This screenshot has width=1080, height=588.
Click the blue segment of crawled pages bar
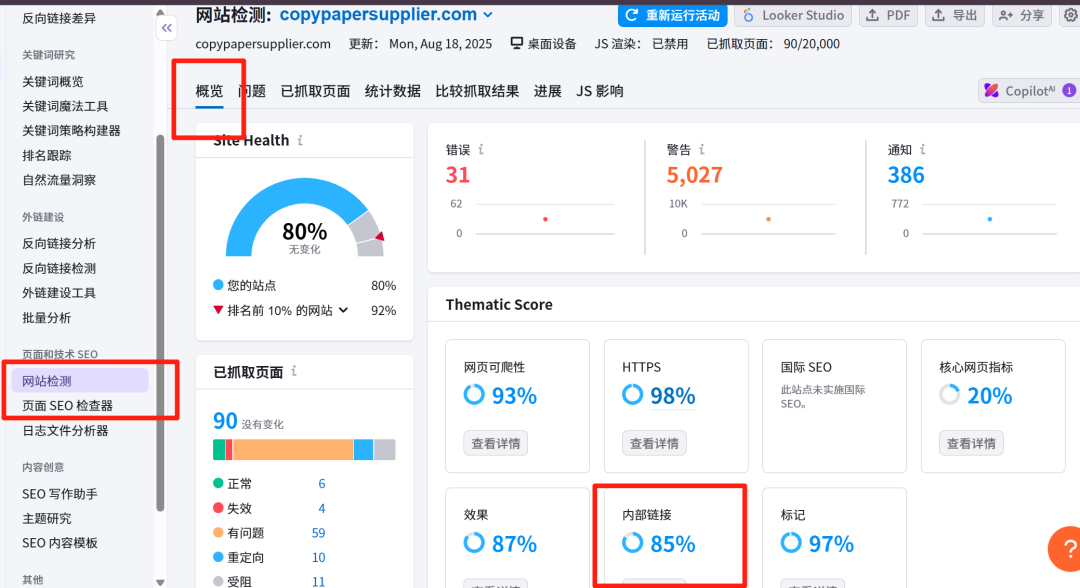[x=363, y=450]
